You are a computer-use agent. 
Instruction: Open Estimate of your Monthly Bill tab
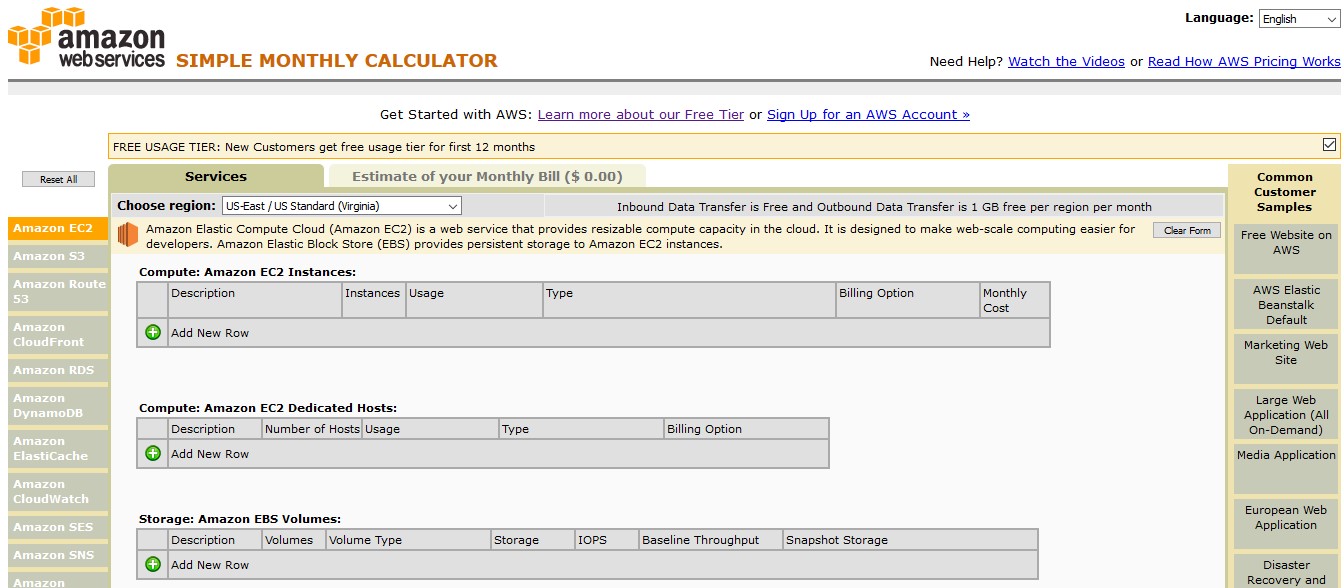pyautogui.click(x=487, y=176)
